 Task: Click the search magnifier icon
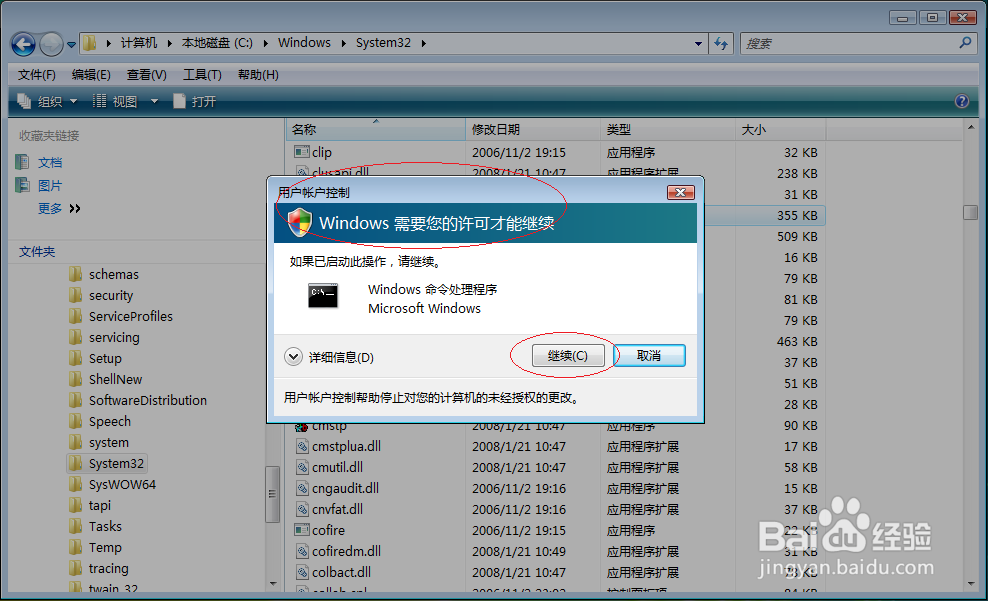point(965,43)
